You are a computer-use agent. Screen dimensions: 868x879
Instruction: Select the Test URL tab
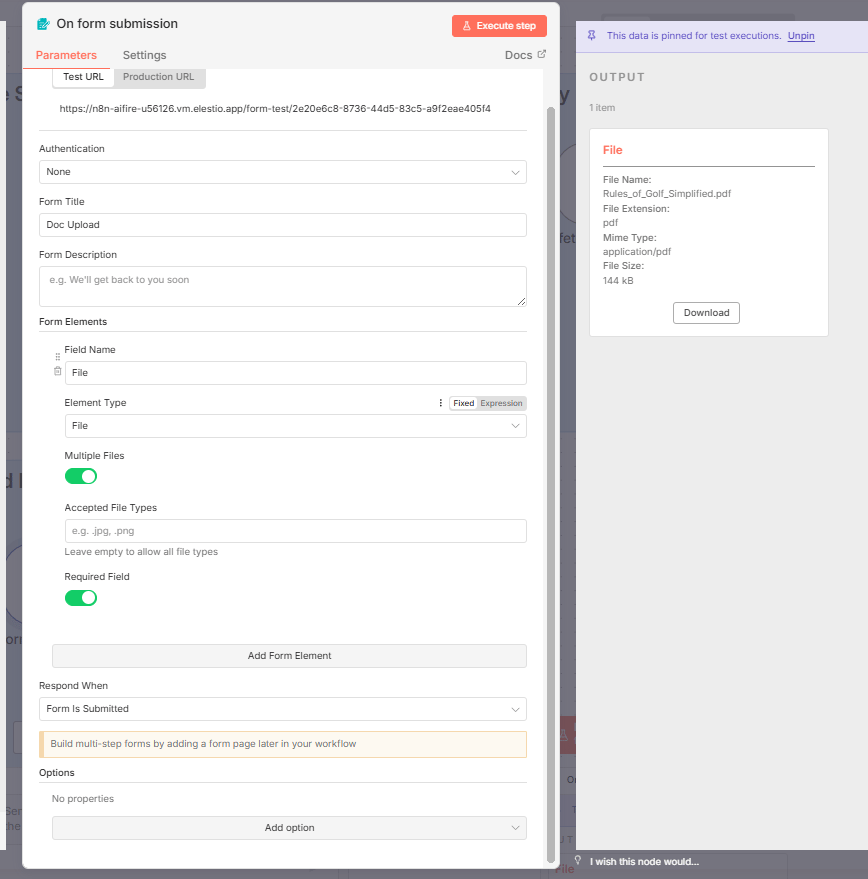[x=83, y=77]
